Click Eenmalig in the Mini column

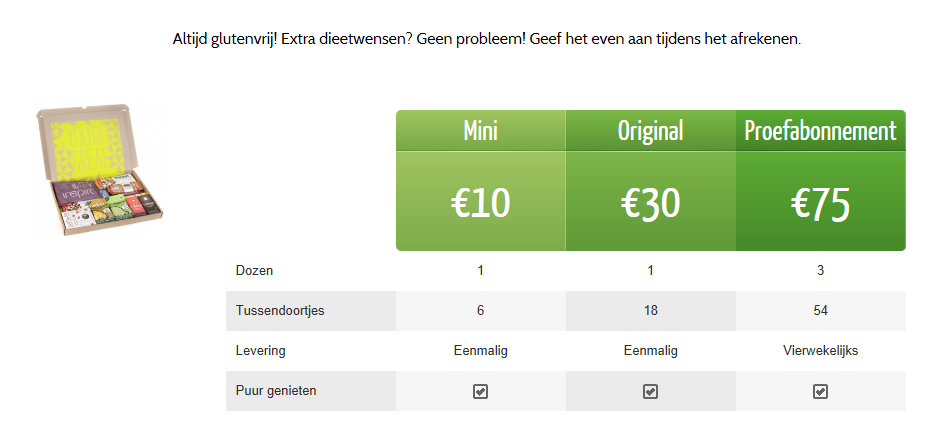click(x=480, y=351)
